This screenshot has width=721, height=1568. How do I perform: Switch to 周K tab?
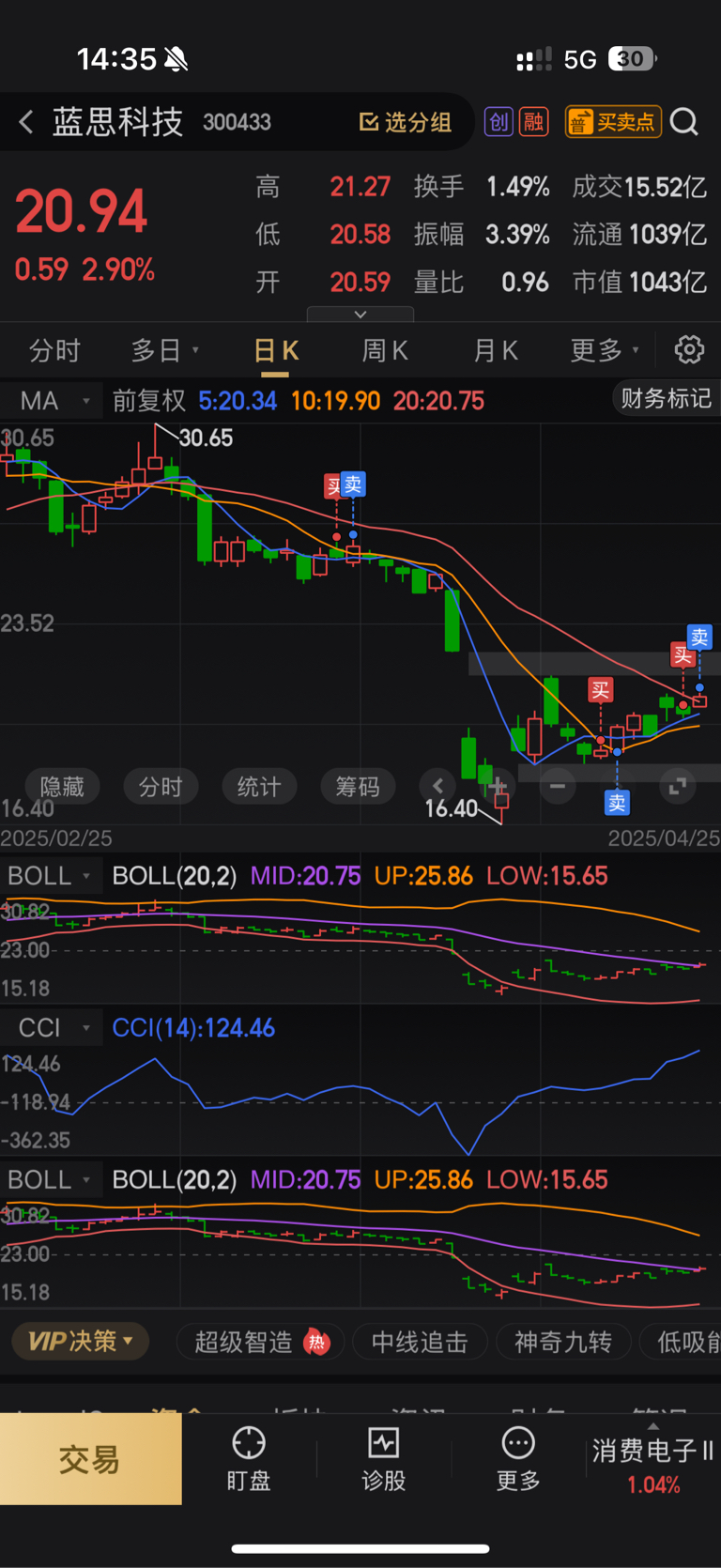point(385,350)
